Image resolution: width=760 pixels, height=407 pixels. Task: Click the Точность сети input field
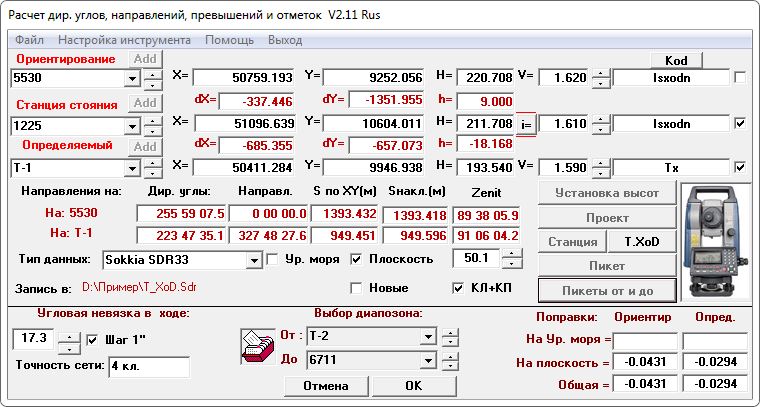coord(149,366)
